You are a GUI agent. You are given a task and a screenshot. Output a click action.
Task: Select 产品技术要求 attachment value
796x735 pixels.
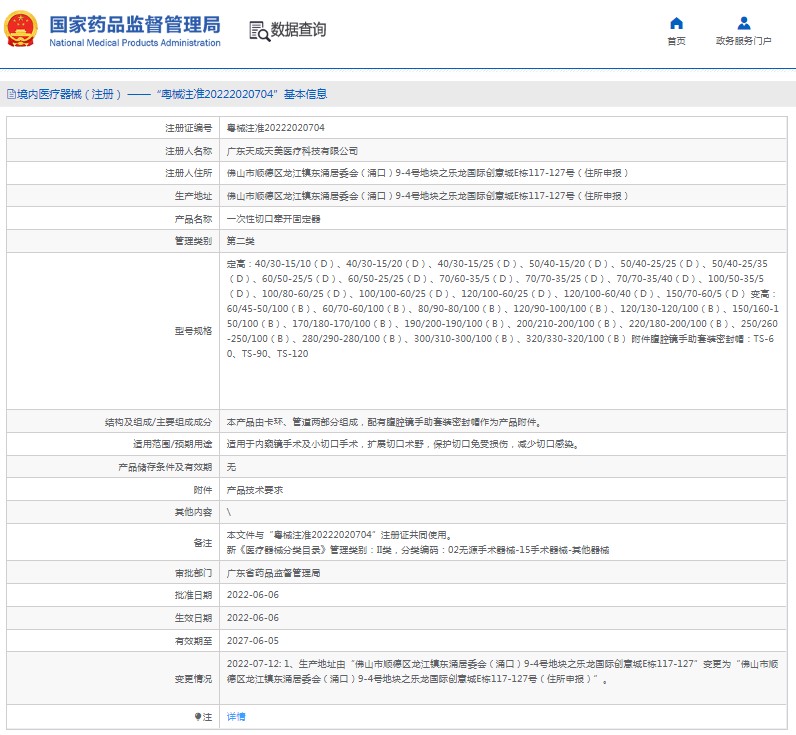pos(254,490)
